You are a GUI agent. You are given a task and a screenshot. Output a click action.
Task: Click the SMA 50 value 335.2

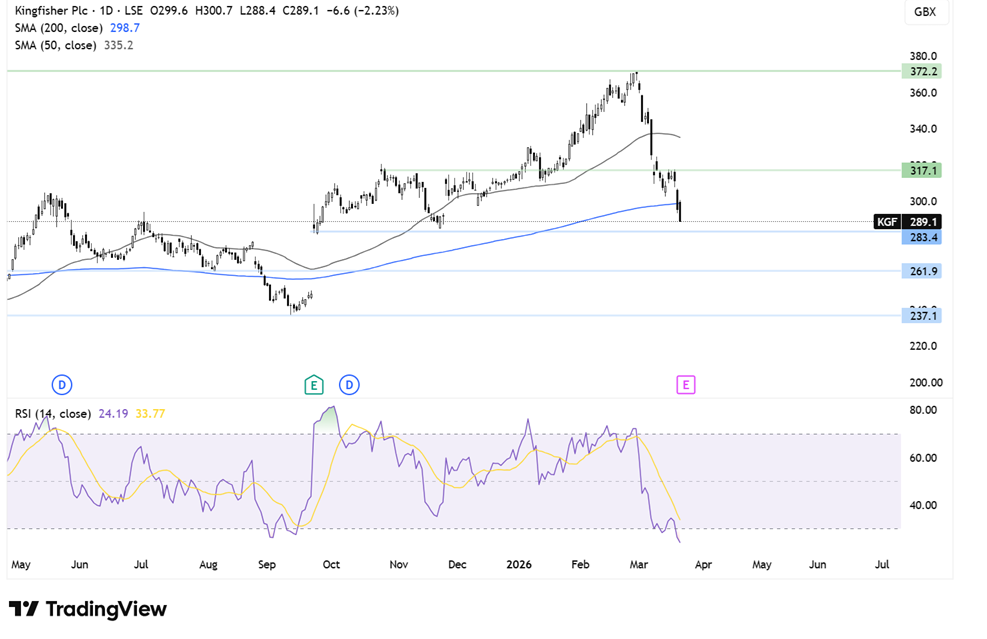pos(118,45)
